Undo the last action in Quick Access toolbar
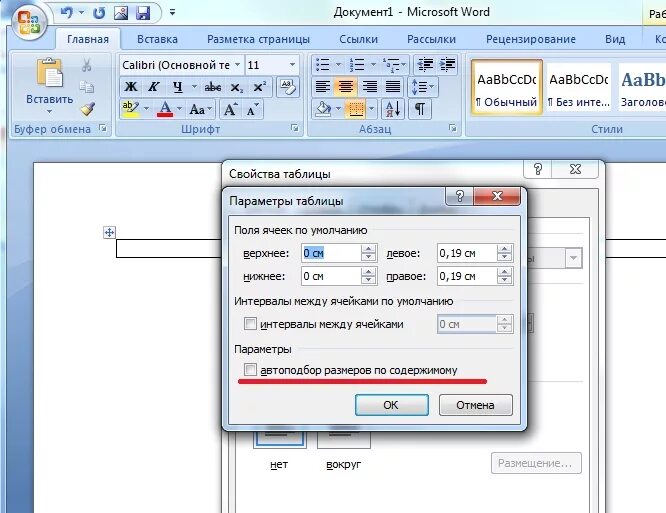 [67, 13]
